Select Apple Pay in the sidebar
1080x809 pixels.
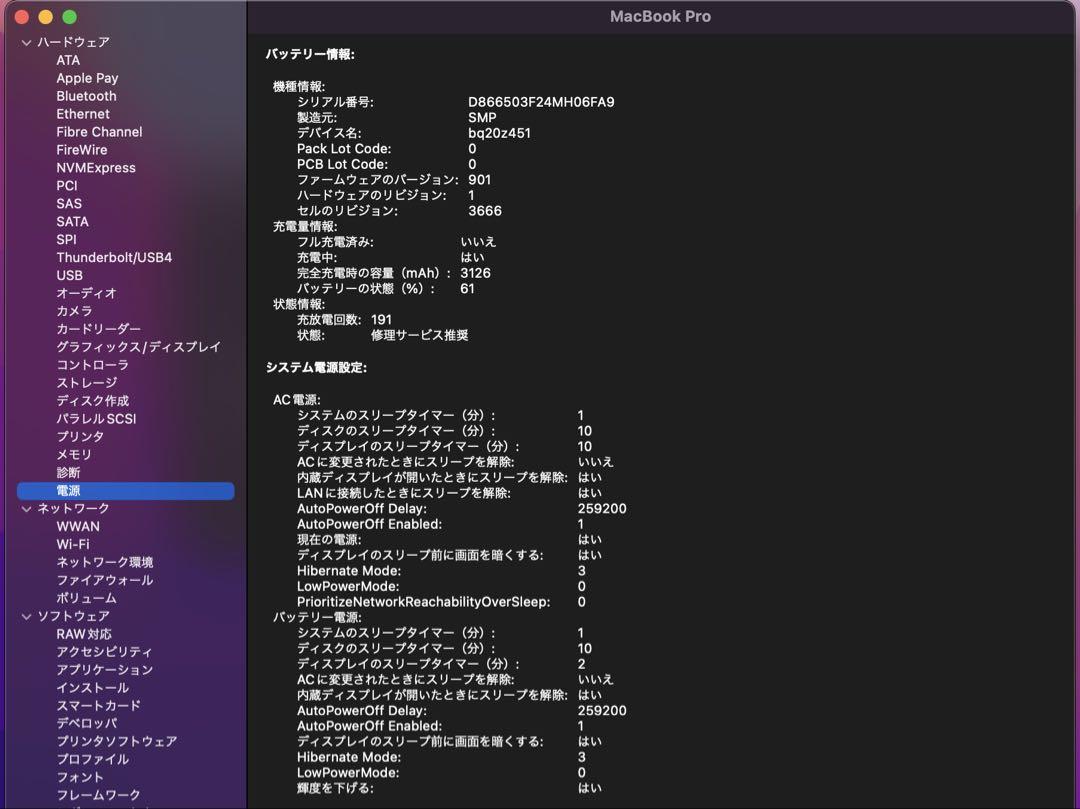click(87, 78)
